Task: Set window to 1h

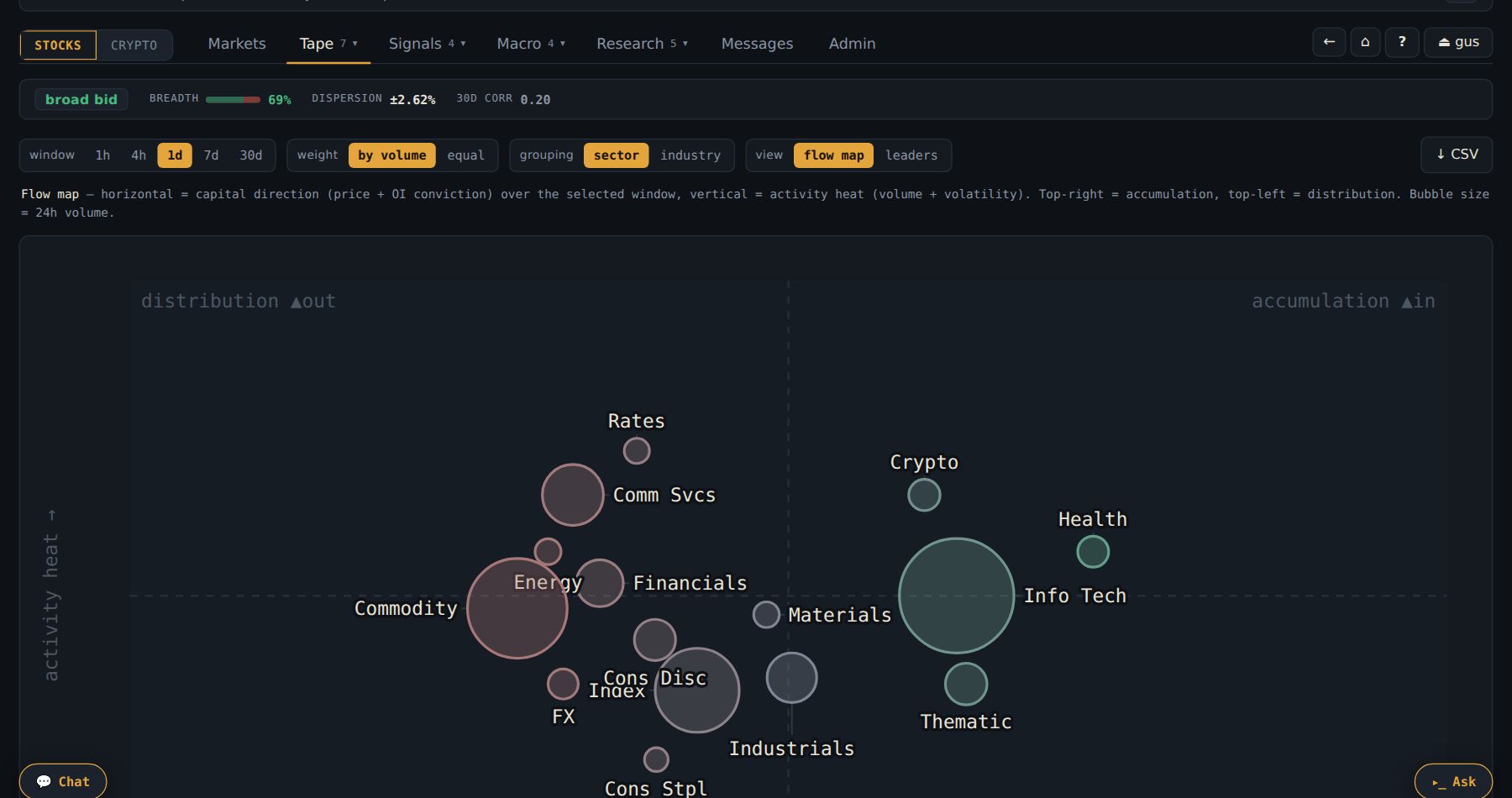Action: (x=102, y=155)
